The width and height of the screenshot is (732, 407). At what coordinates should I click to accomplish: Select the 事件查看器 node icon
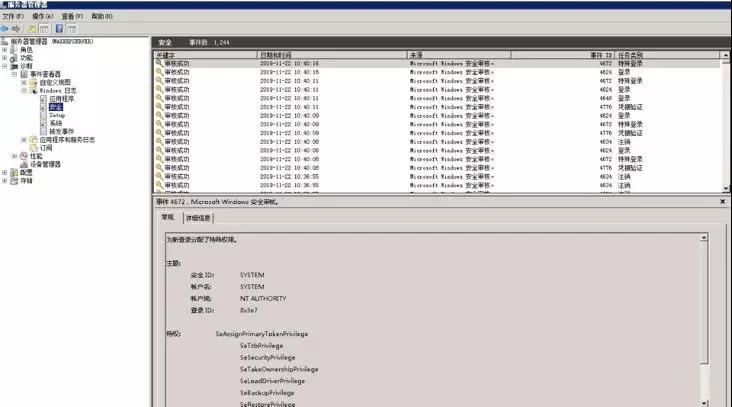pos(24,74)
